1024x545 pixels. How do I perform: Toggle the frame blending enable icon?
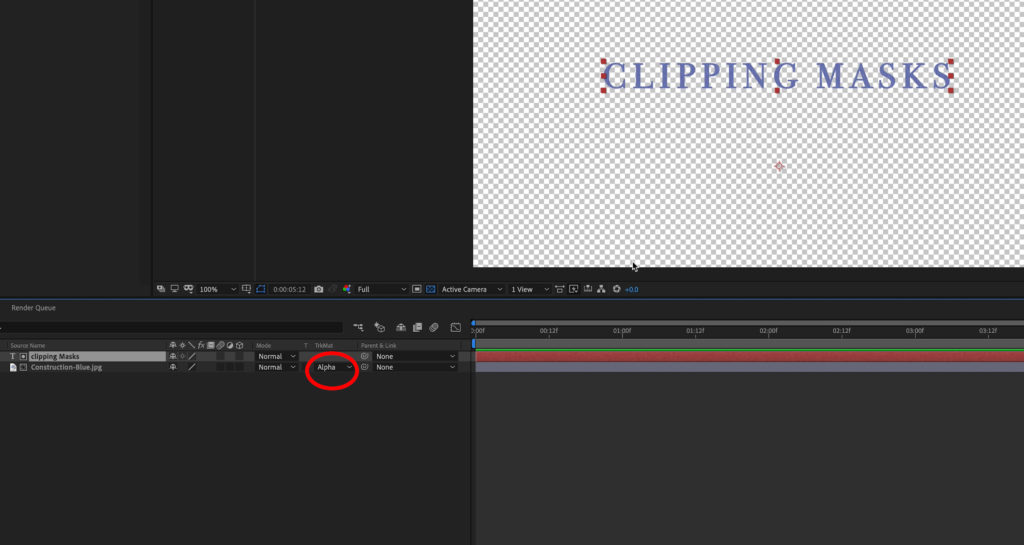(x=417, y=327)
